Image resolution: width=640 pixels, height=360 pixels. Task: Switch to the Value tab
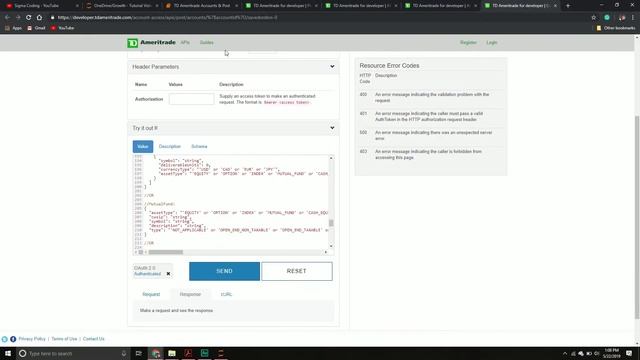point(143,147)
